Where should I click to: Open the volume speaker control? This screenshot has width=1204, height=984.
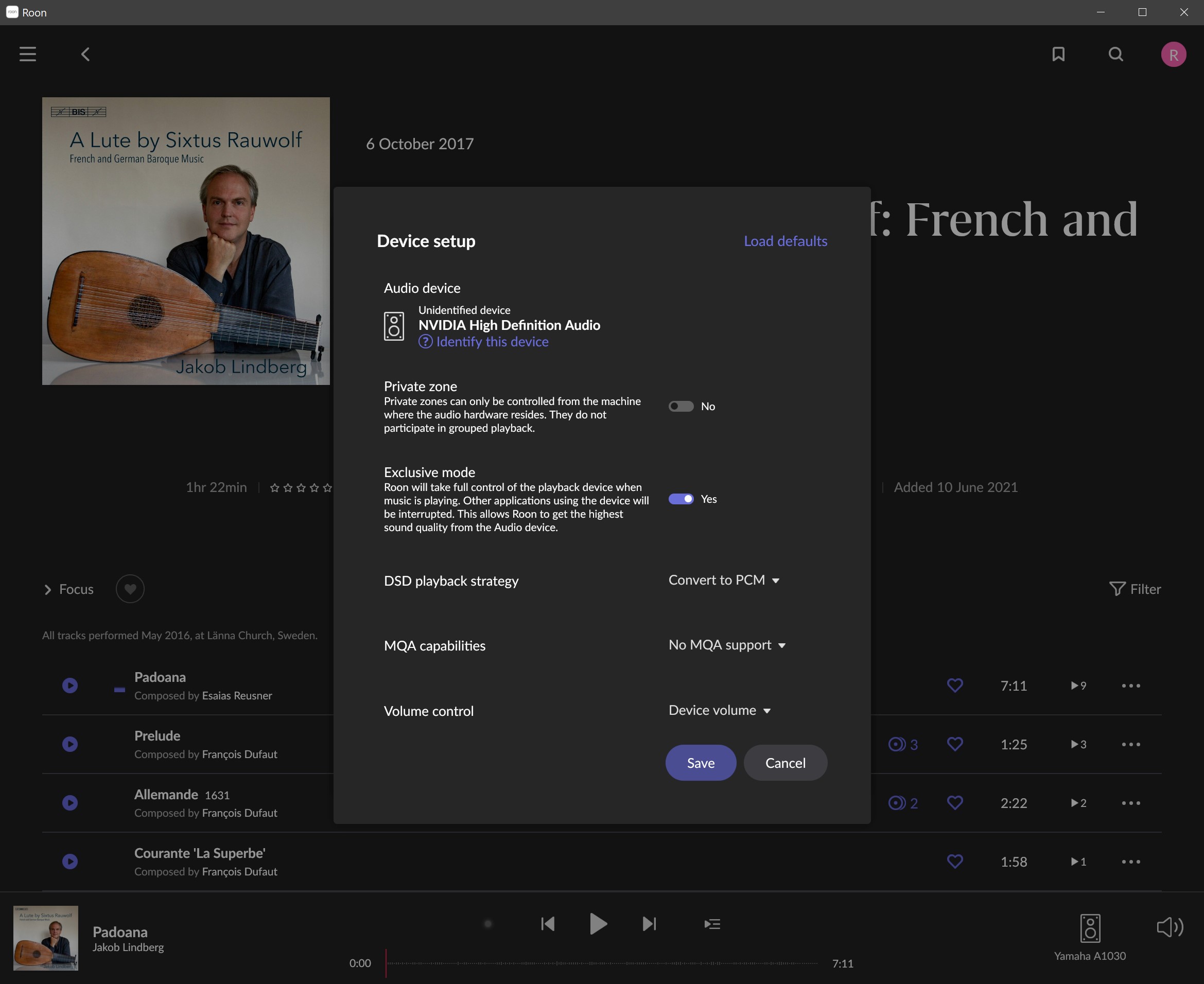click(1170, 927)
